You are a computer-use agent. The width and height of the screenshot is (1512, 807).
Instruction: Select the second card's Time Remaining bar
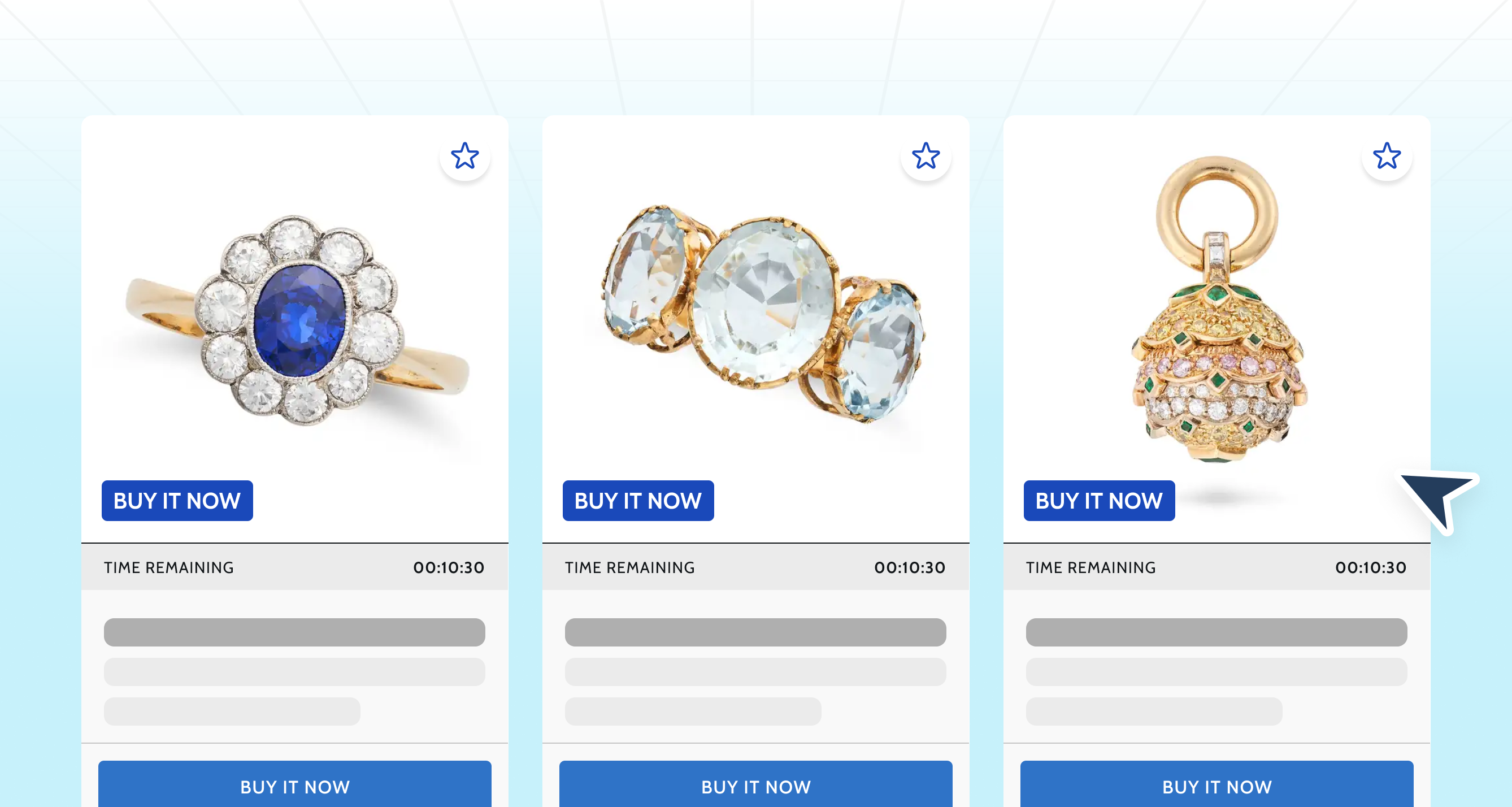(x=755, y=567)
